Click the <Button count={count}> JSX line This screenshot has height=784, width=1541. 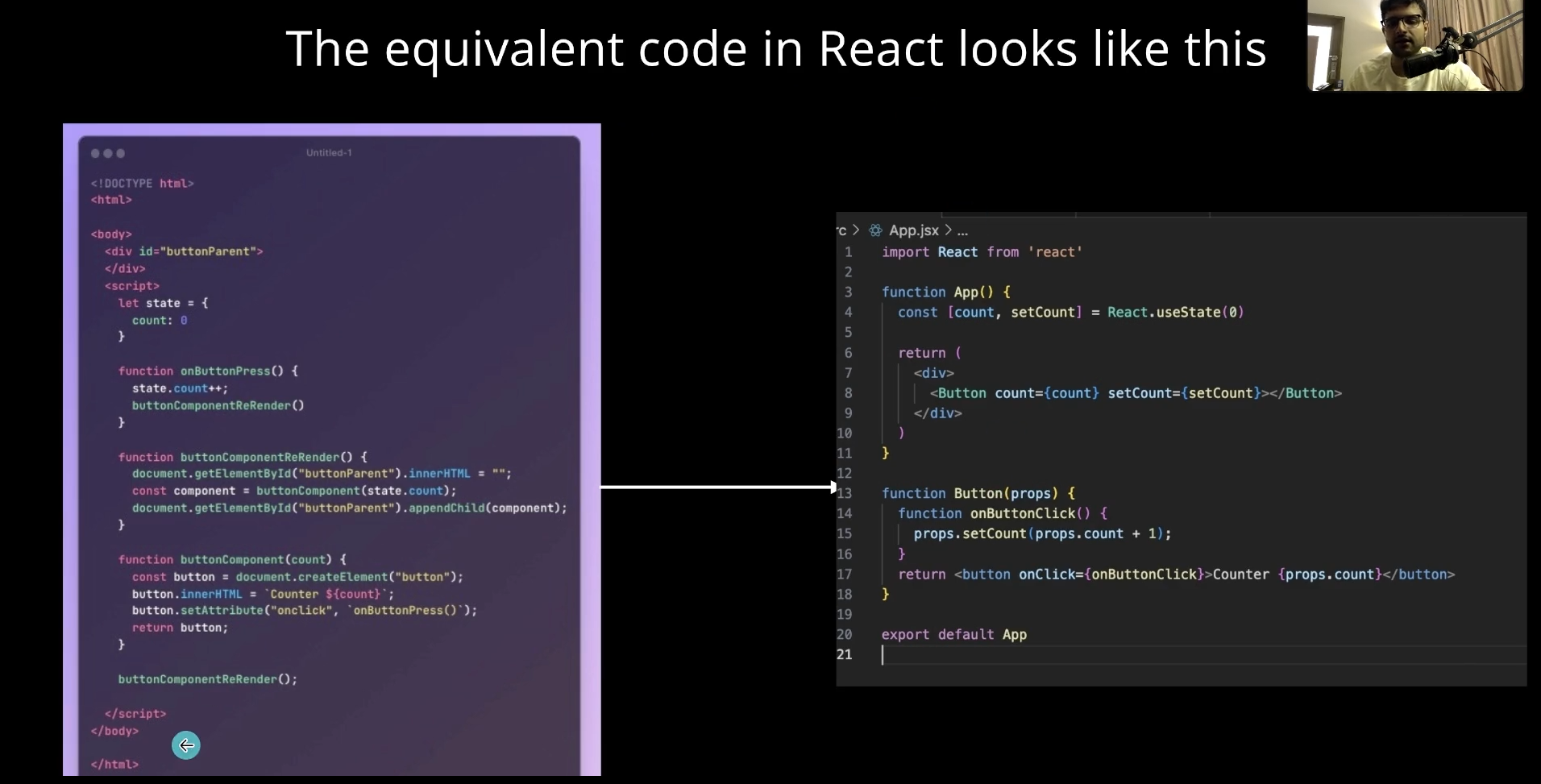pyautogui.click(x=1136, y=393)
